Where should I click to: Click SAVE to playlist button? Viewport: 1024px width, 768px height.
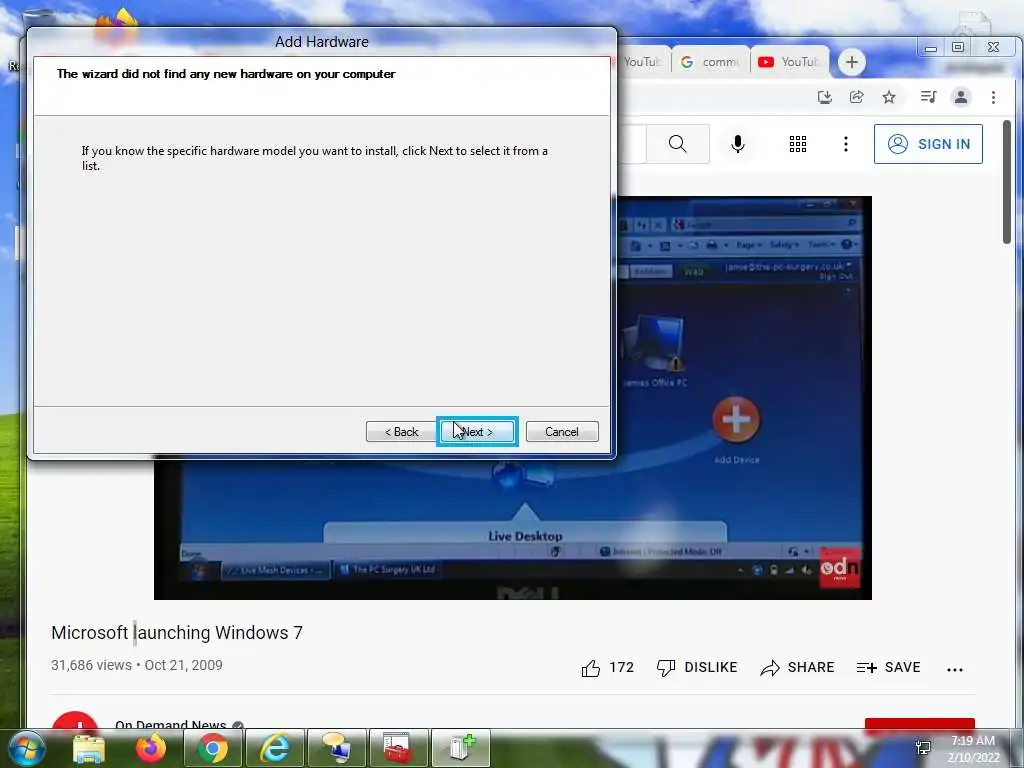(888, 667)
